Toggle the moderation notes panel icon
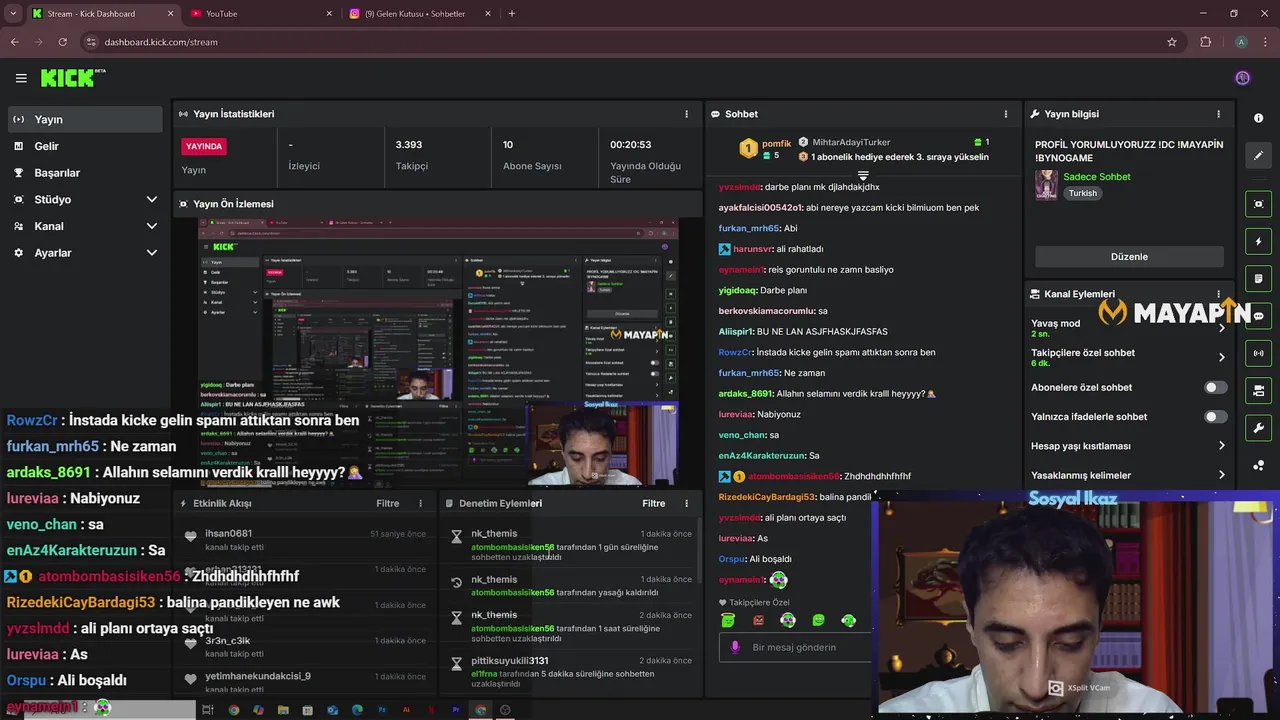The height and width of the screenshot is (720, 1280). coord(1258,279)
